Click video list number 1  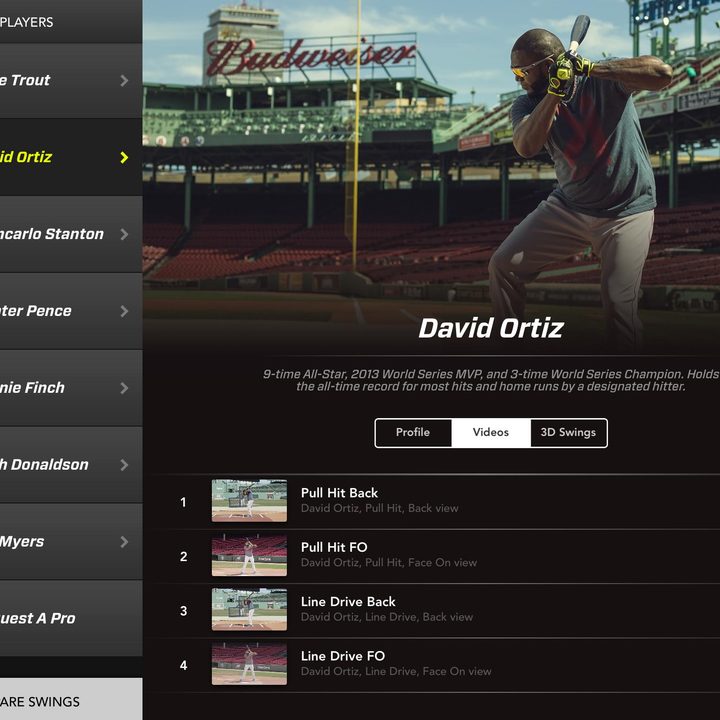[x=183, y=502]
